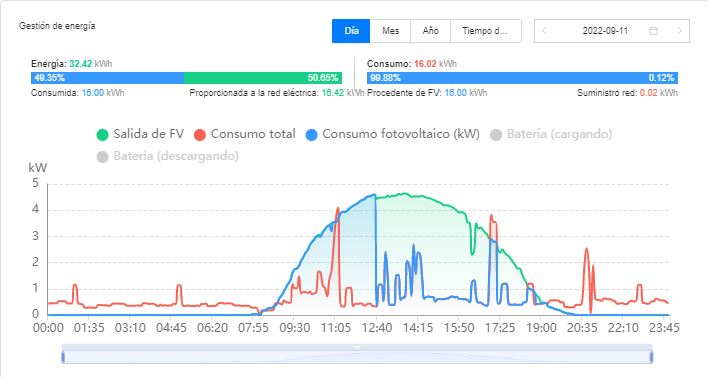Select the Año view tab

(430, 31)
